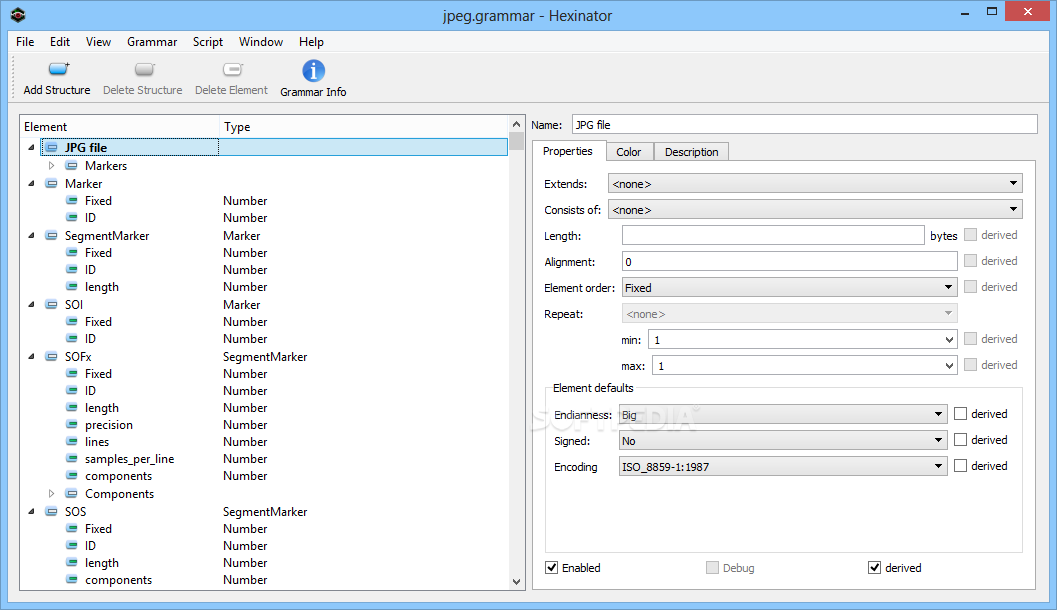1057x610 pixels.
Task: Click the element icon beside lines
Action: (x=71, y=441)
